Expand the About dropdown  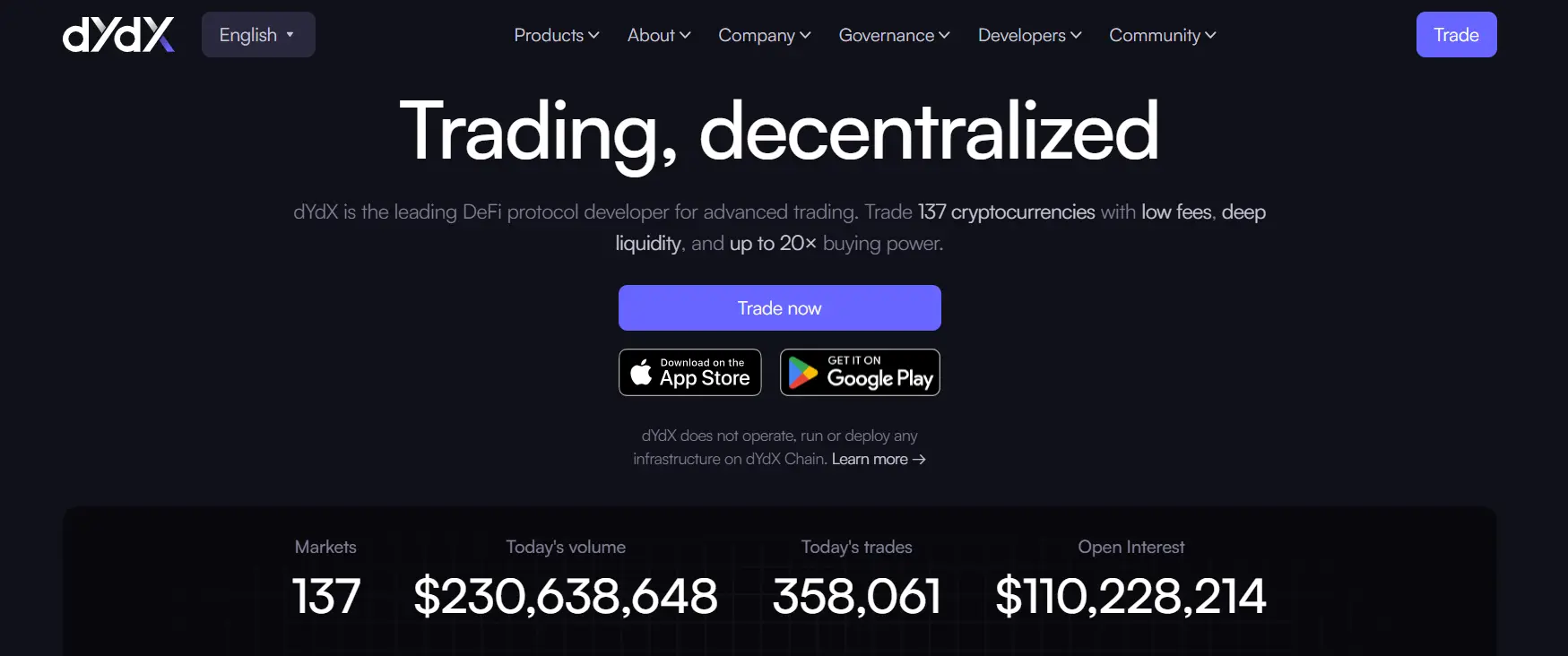(658, 35)
